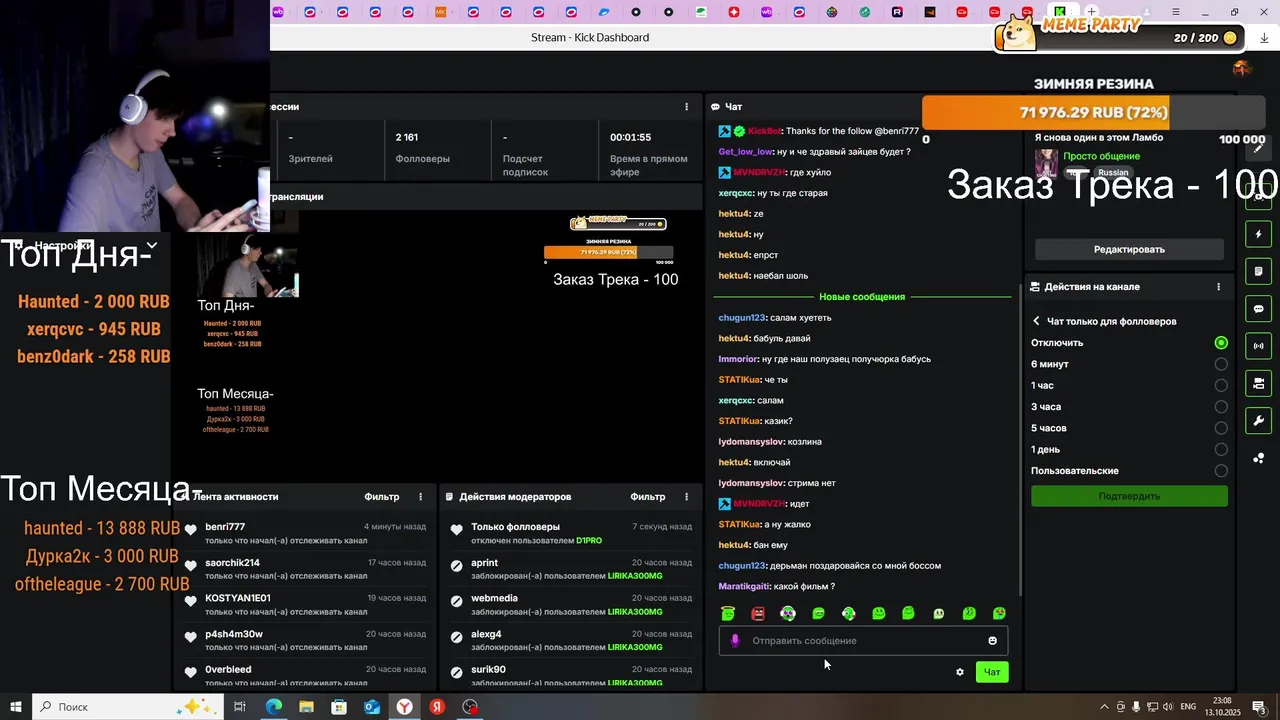Select the 3 часа radio option

click(1221, 407)
